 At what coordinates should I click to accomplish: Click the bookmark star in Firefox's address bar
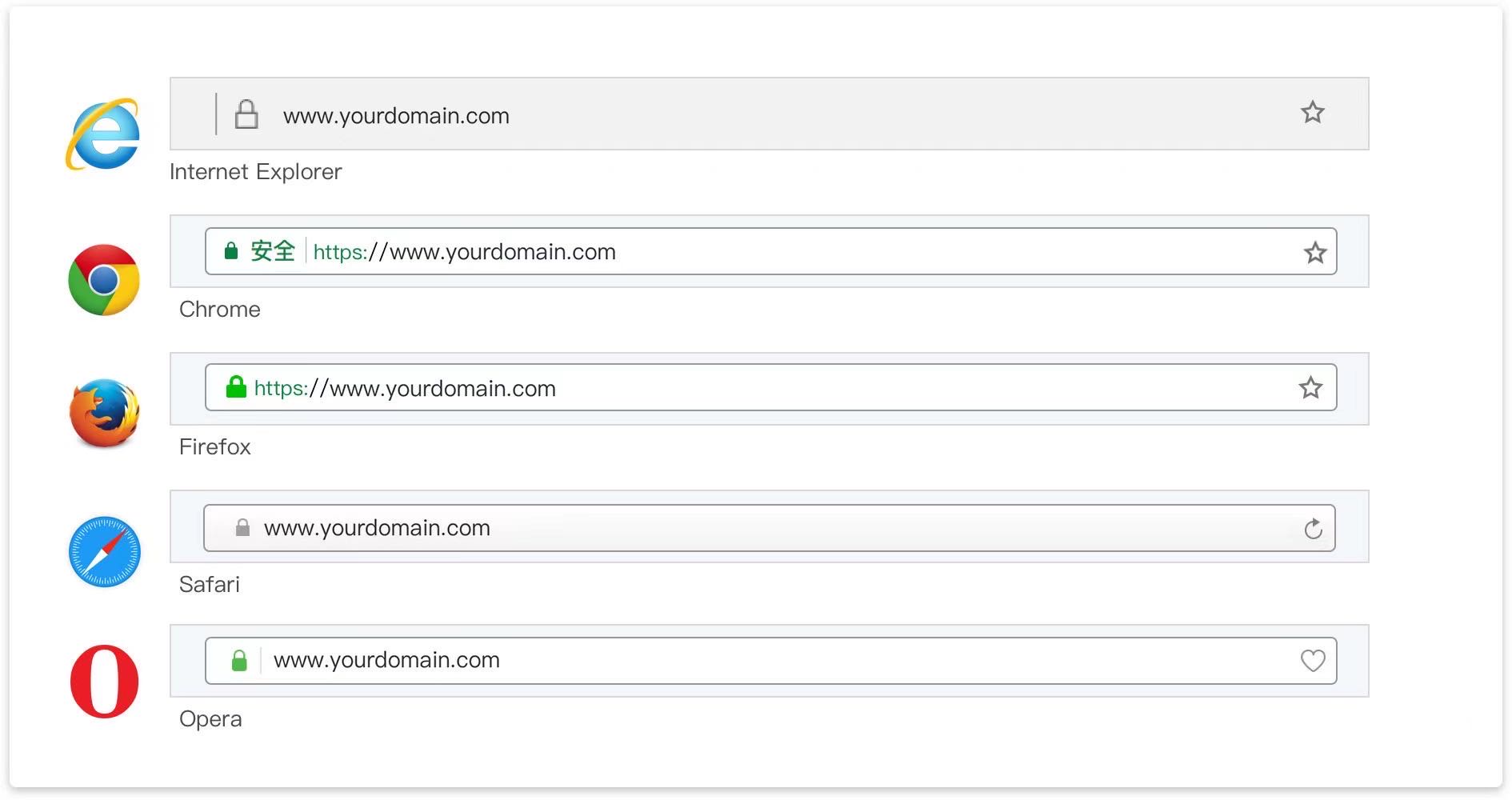click(1310, 388)
